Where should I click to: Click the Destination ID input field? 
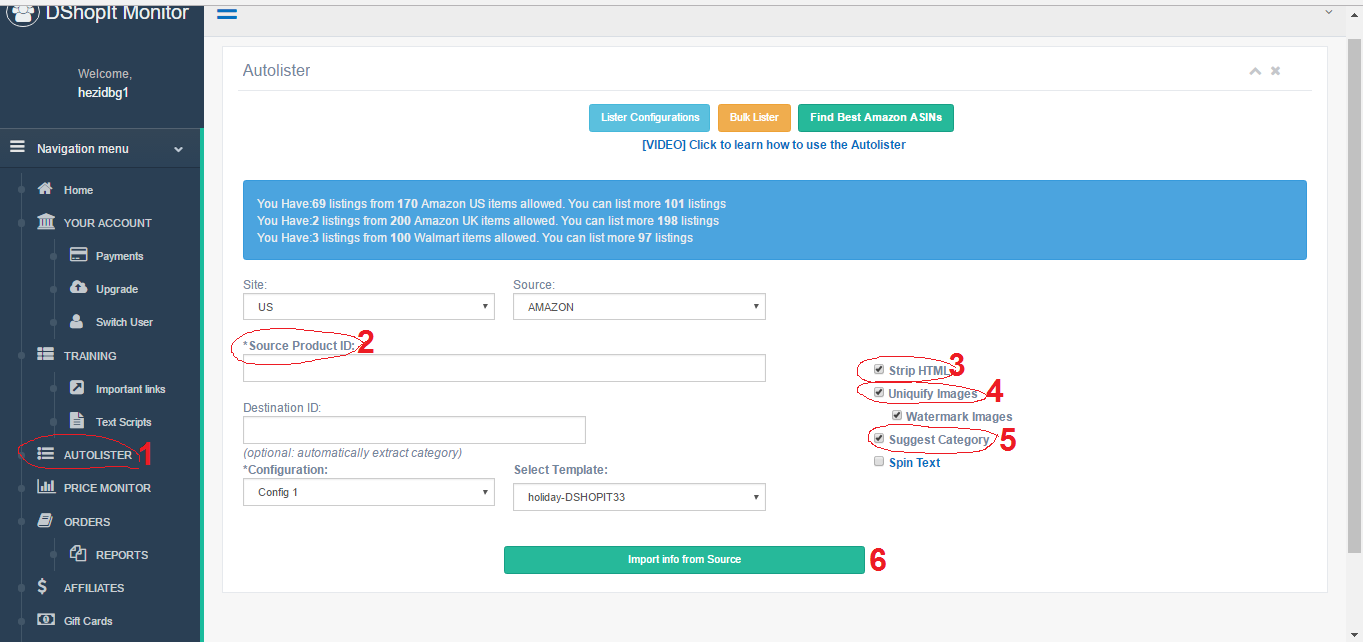coord(414,430)
